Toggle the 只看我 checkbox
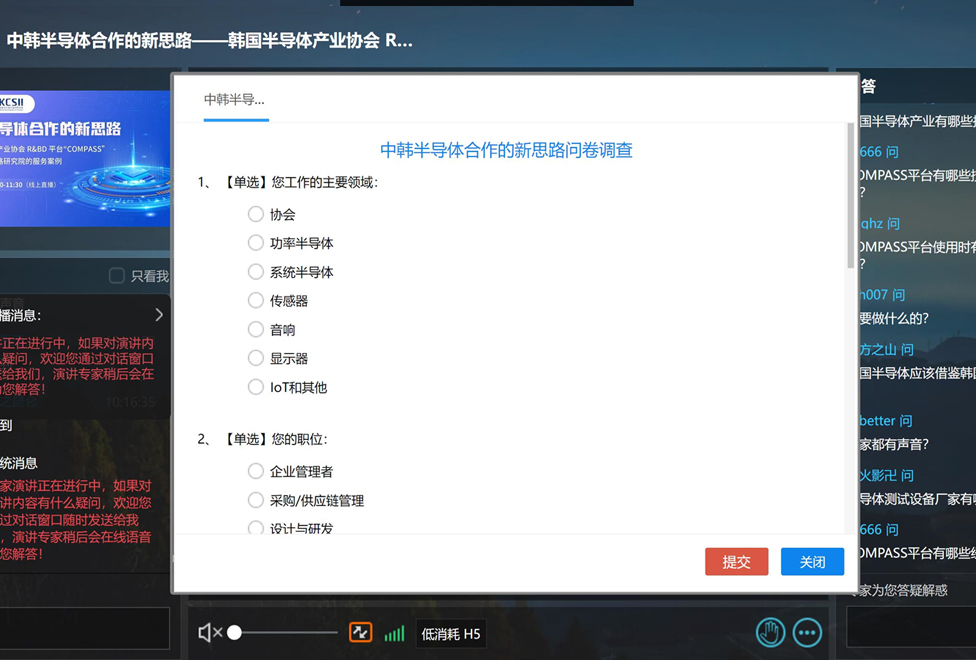The width and height of the screenshot is (976, 660). click(x=116, y=276)
